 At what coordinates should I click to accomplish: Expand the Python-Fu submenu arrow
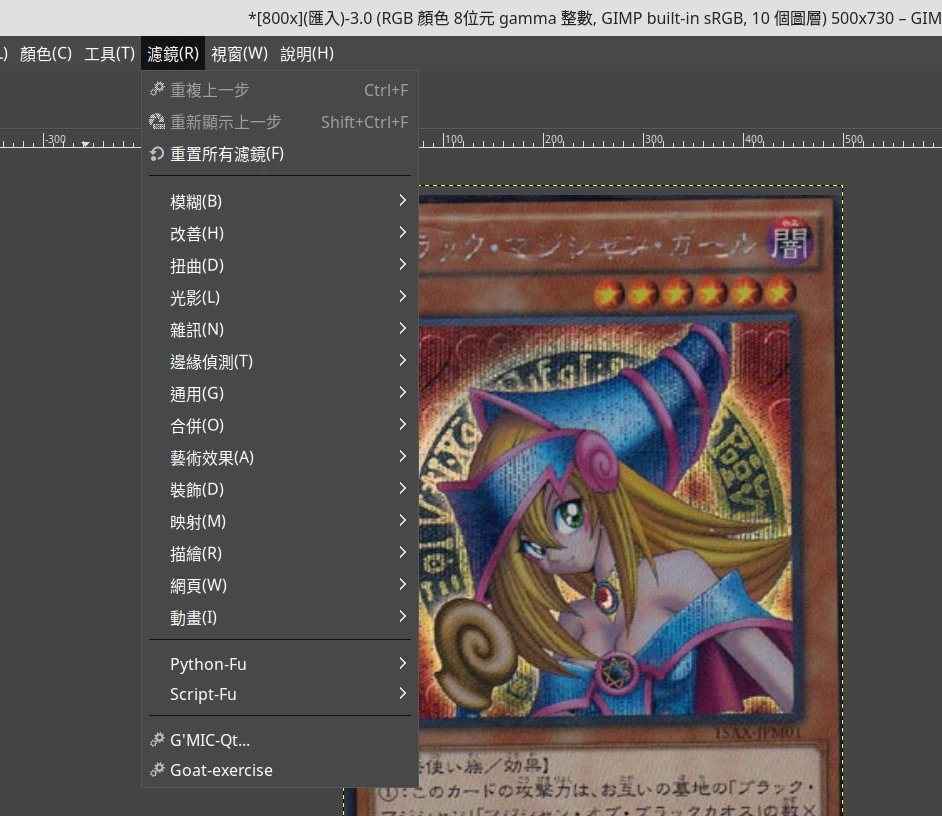402,663
